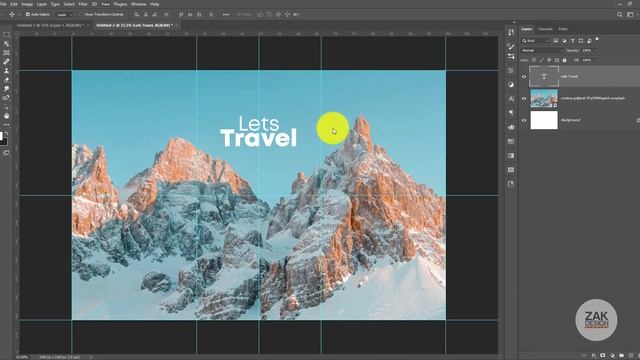Toggle layer filtering switch on or off
The width and height of the screenshot is (640, 360).
coord(597,39)
